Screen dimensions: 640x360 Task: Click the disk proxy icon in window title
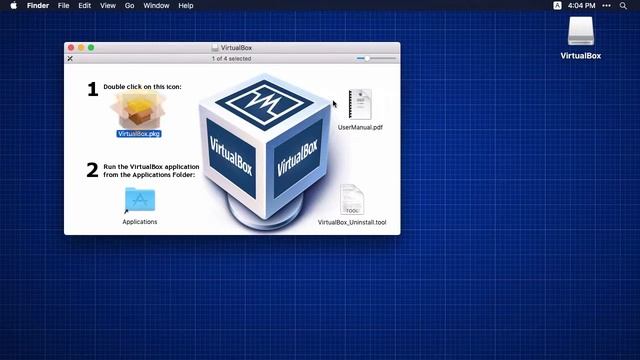[215, 48]
